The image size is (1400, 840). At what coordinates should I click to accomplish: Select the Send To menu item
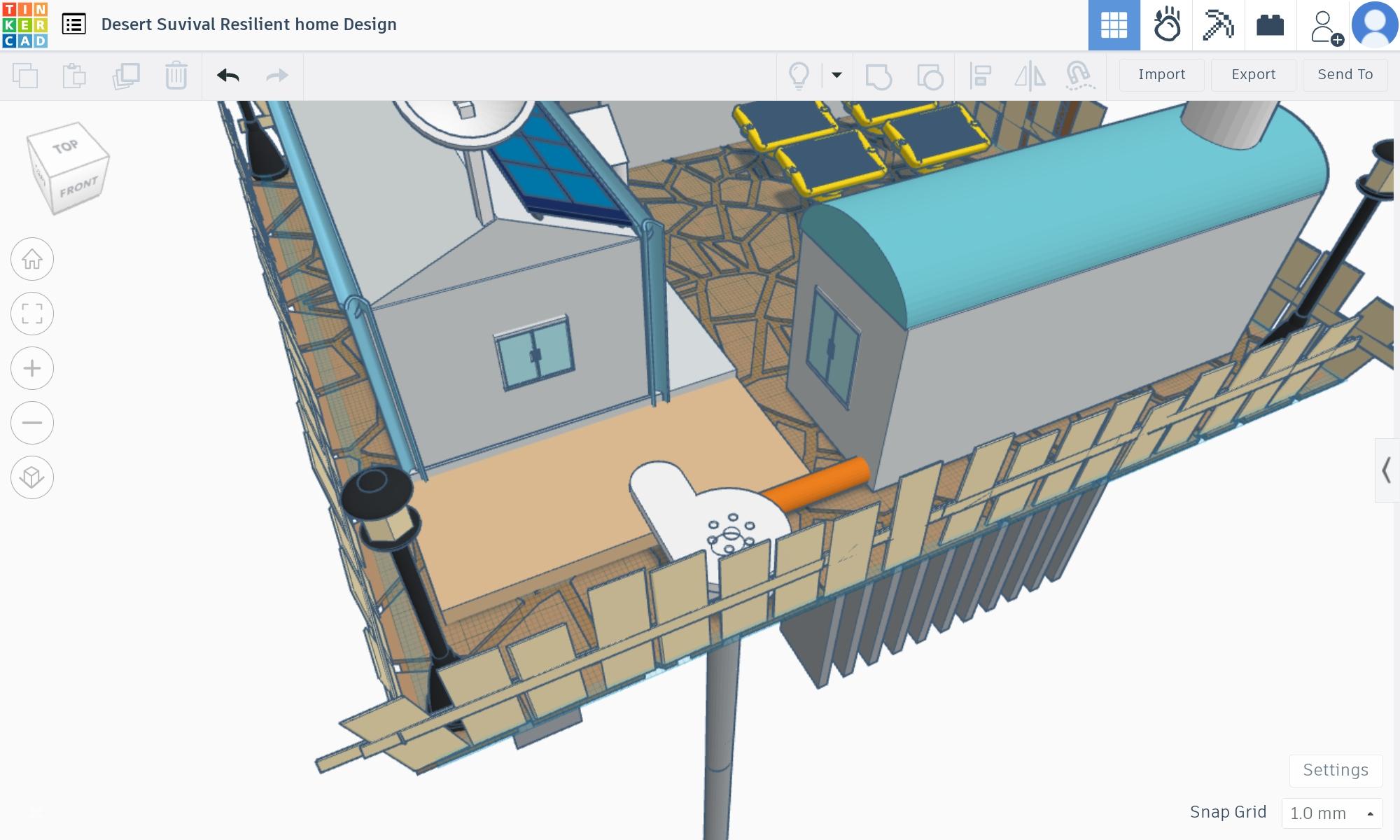coord(1345,74)
